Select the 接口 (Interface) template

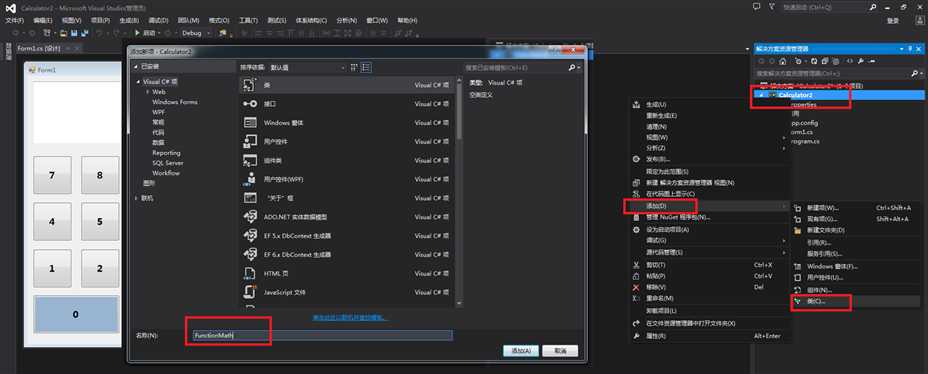[x=347, y=104]
